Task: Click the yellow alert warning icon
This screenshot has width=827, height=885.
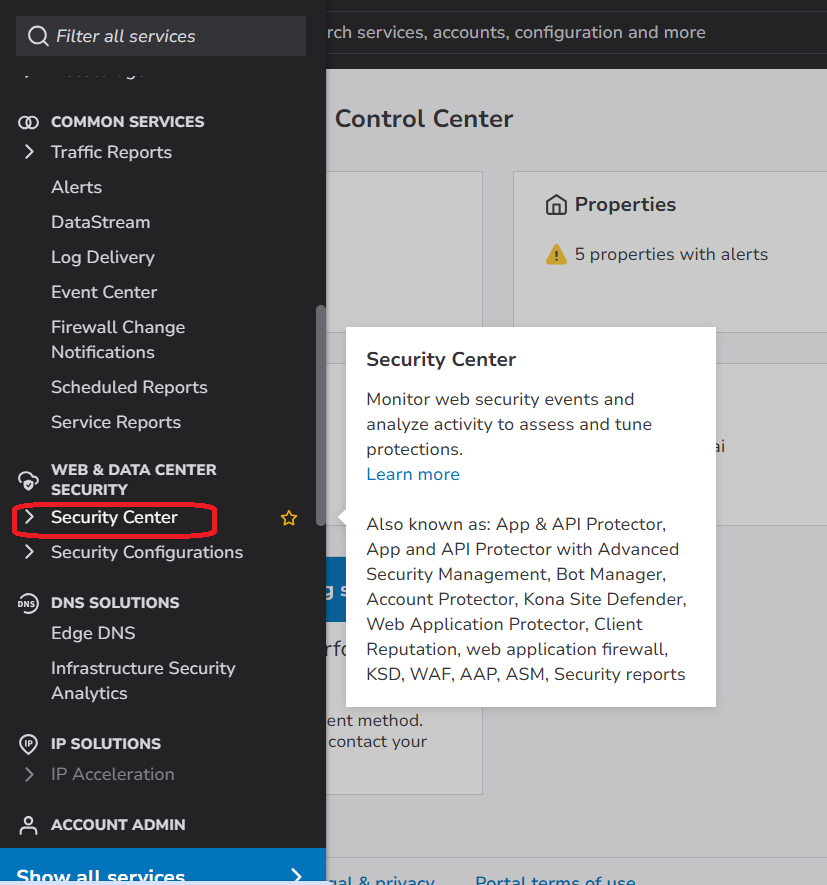Action: (x=556, y=255)
